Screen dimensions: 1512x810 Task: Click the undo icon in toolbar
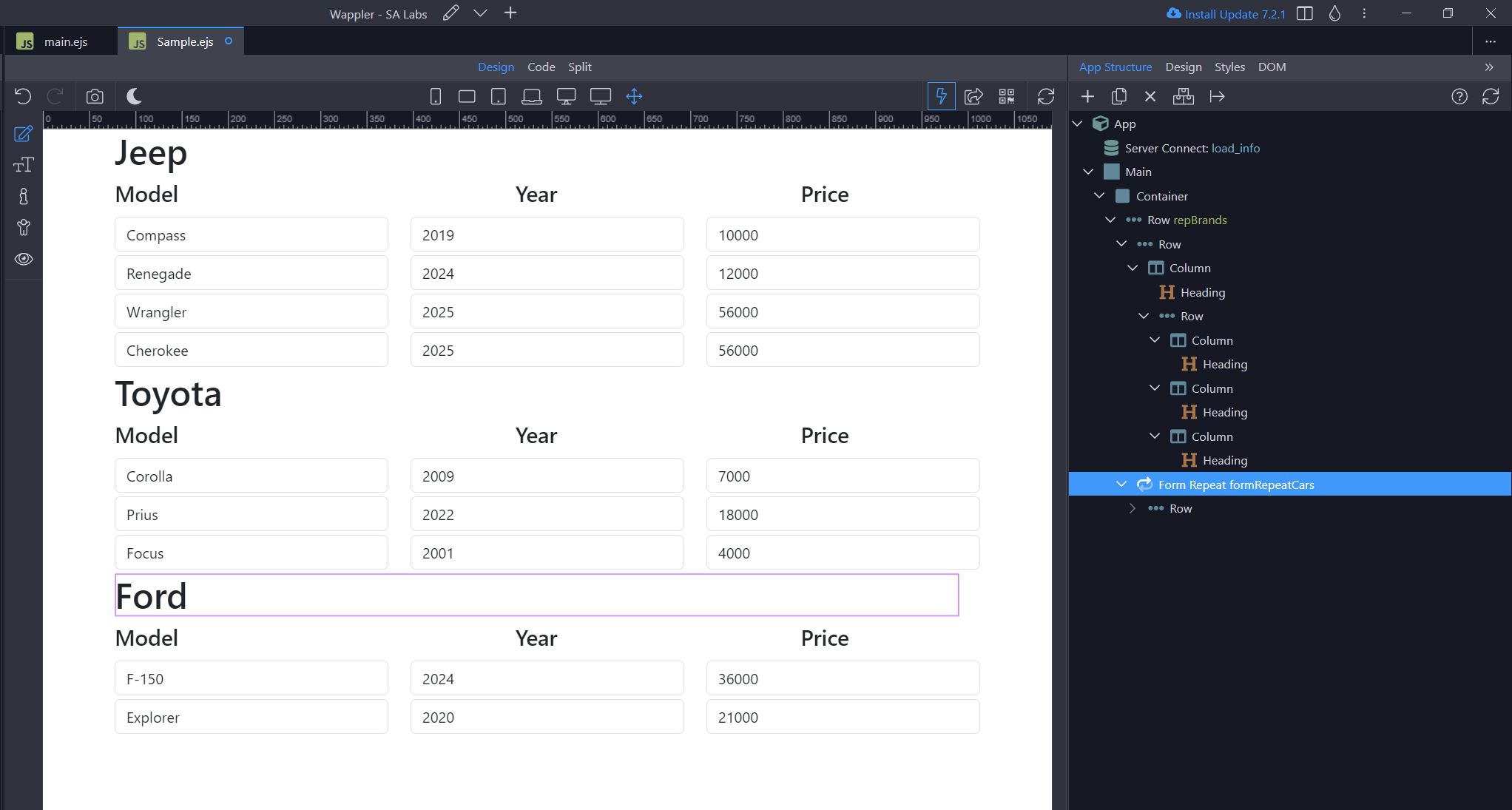[23, 96]
